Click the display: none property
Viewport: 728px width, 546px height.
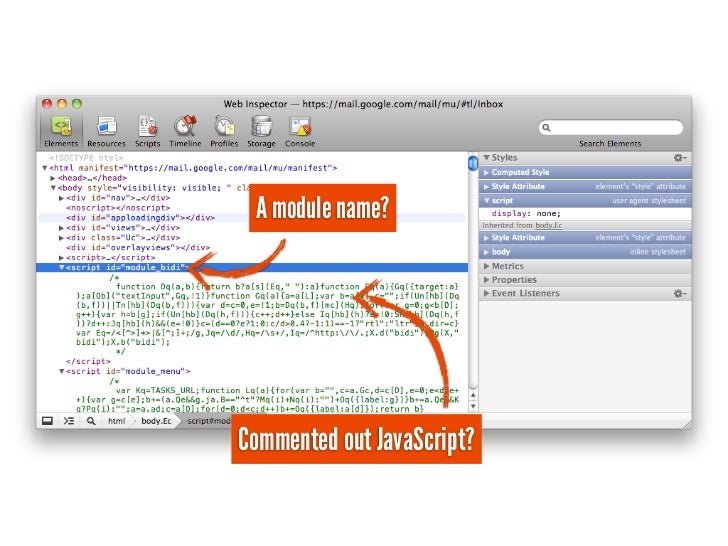[526, 214]
